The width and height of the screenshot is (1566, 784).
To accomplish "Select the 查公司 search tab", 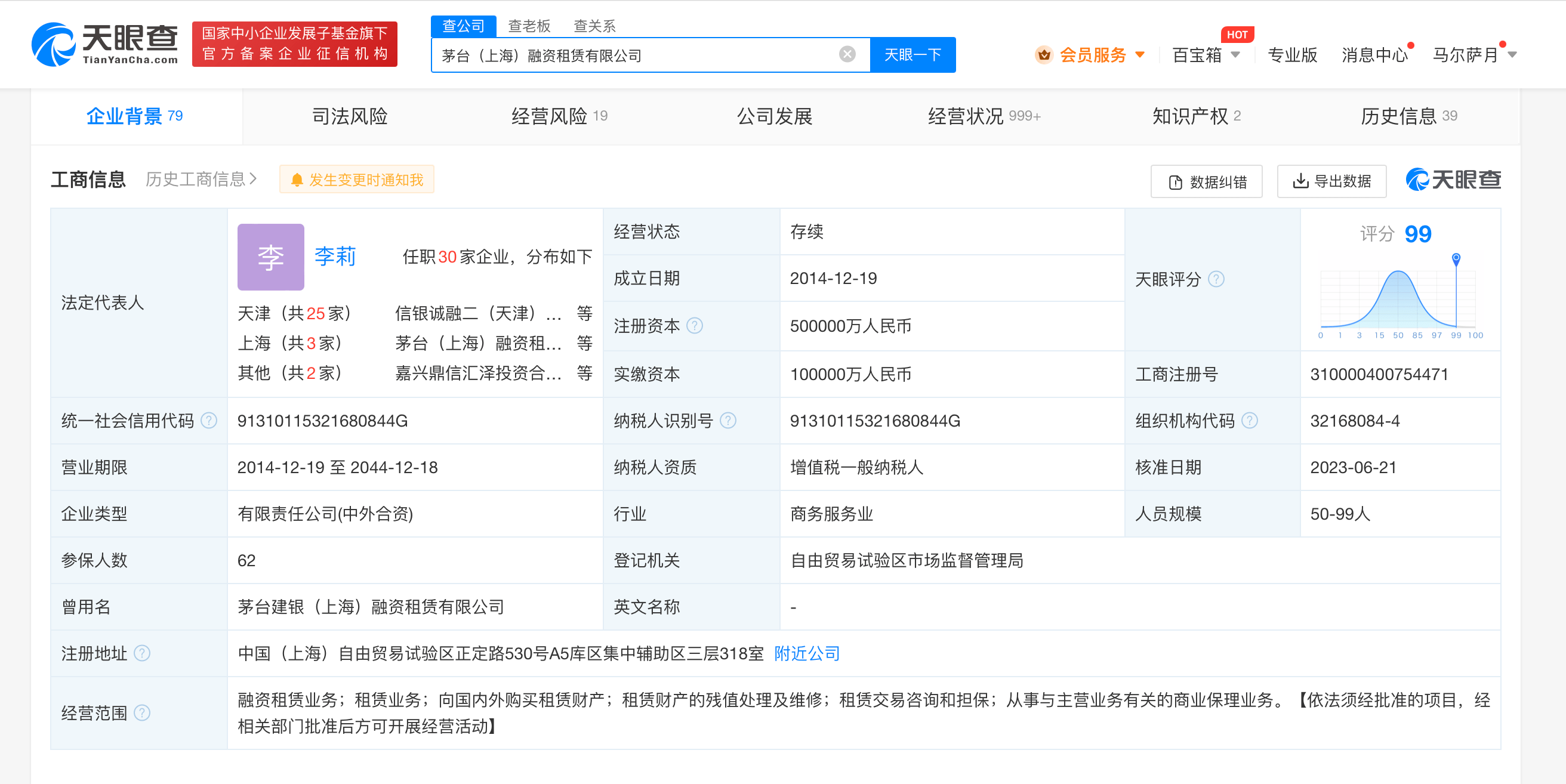I will 463,26.
